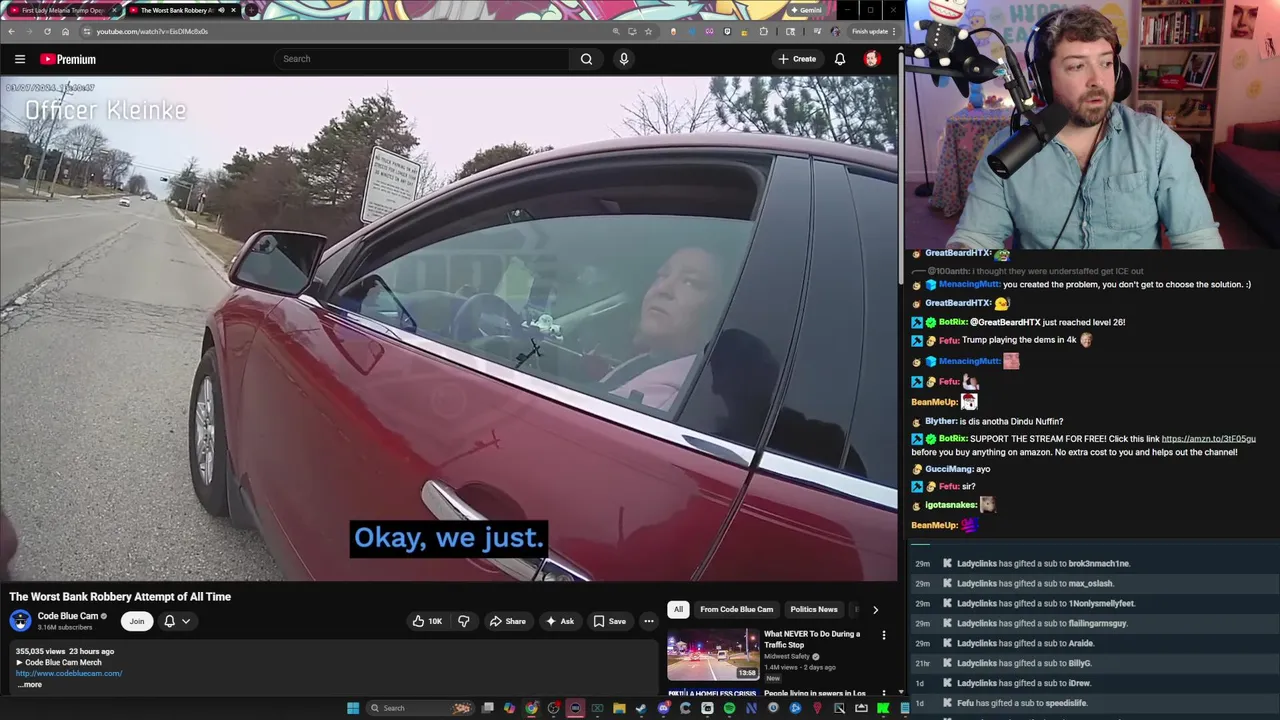This screenshot has height=720, width=1280.
Task: Open the Traffic Stop video thumbnail
Action: (713, 653)
